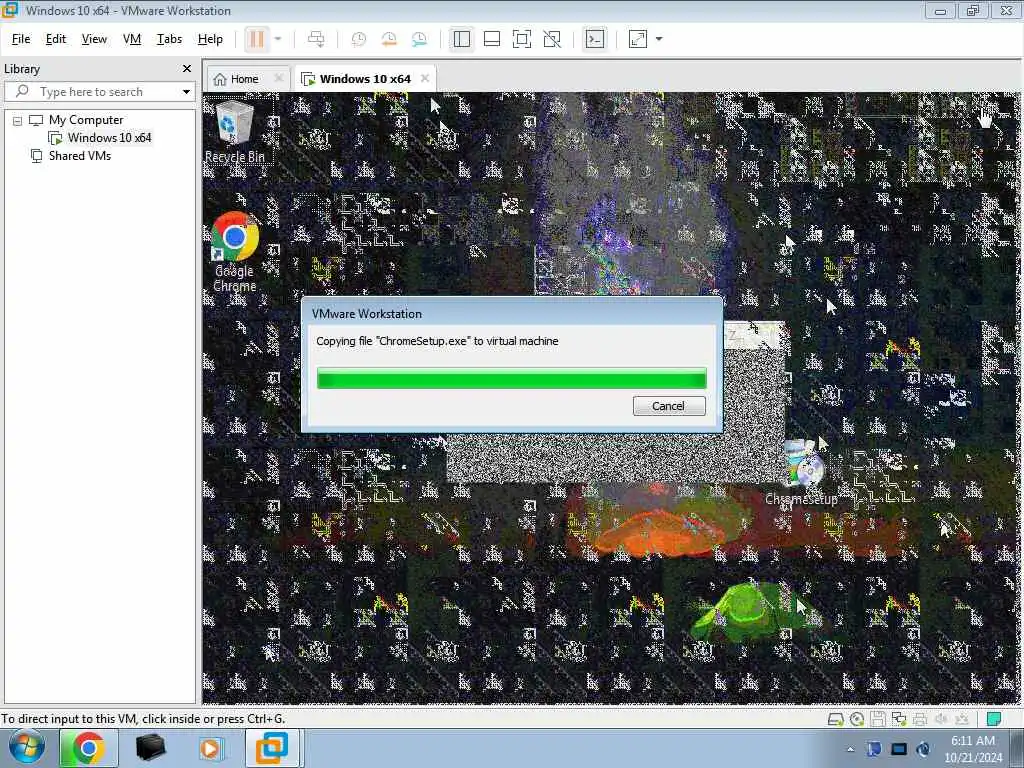Close the Library panel
The width and height of the screenshot is (1024, 768).
pyautogui.click(x=187, y=69)
